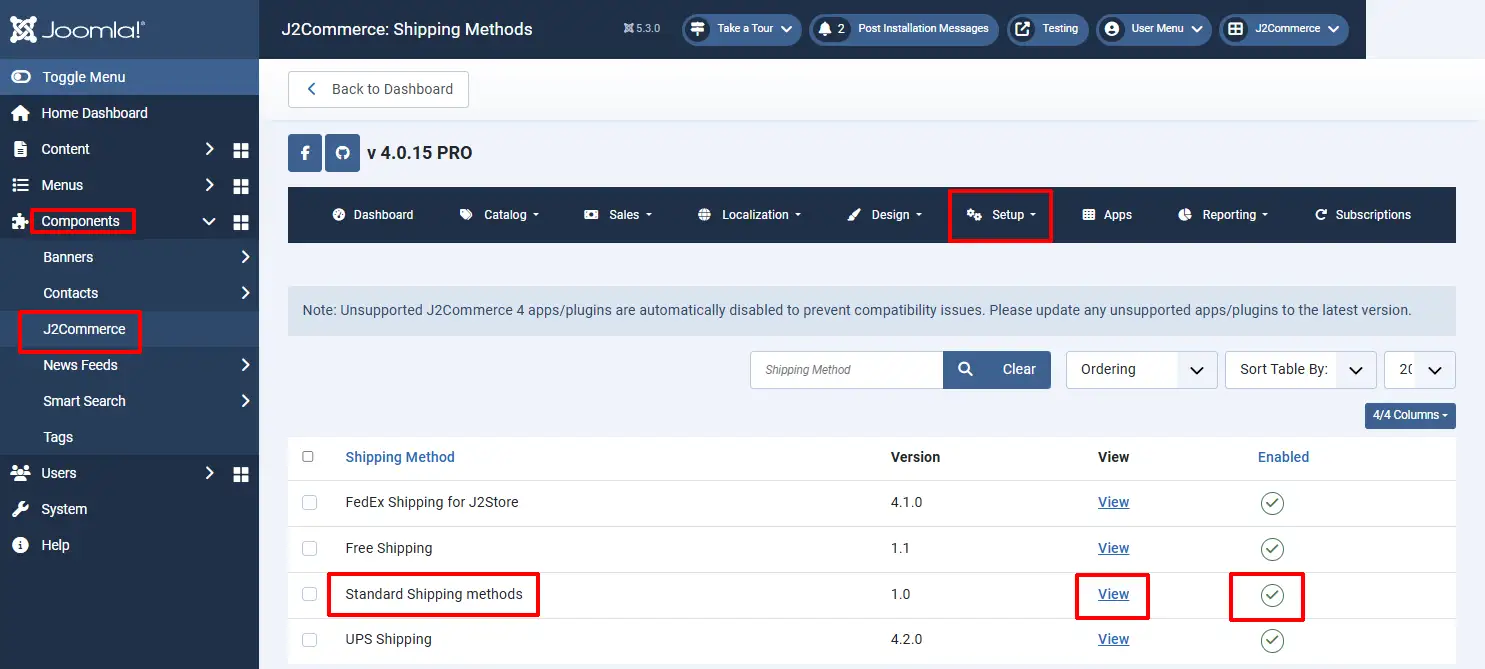The height and width of the screenshot is (669, 1485).
Task: Open System in the sidebar
Action: tap(64, 509)
